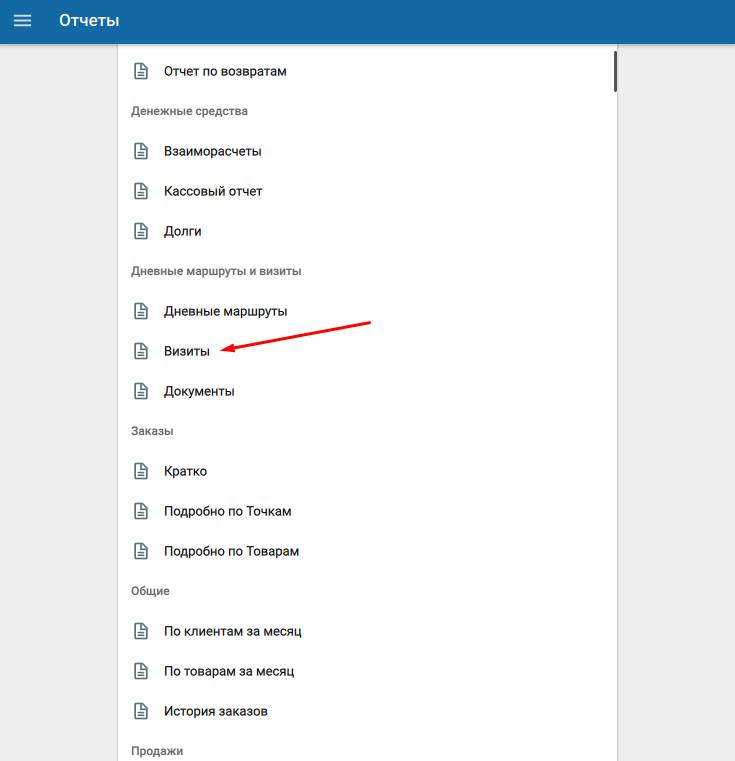The height and width of the screenshot is (761, 735).
Task: Open Подробно по Точкам orders report
Action: pyautogui.click(x=227, y=511)
